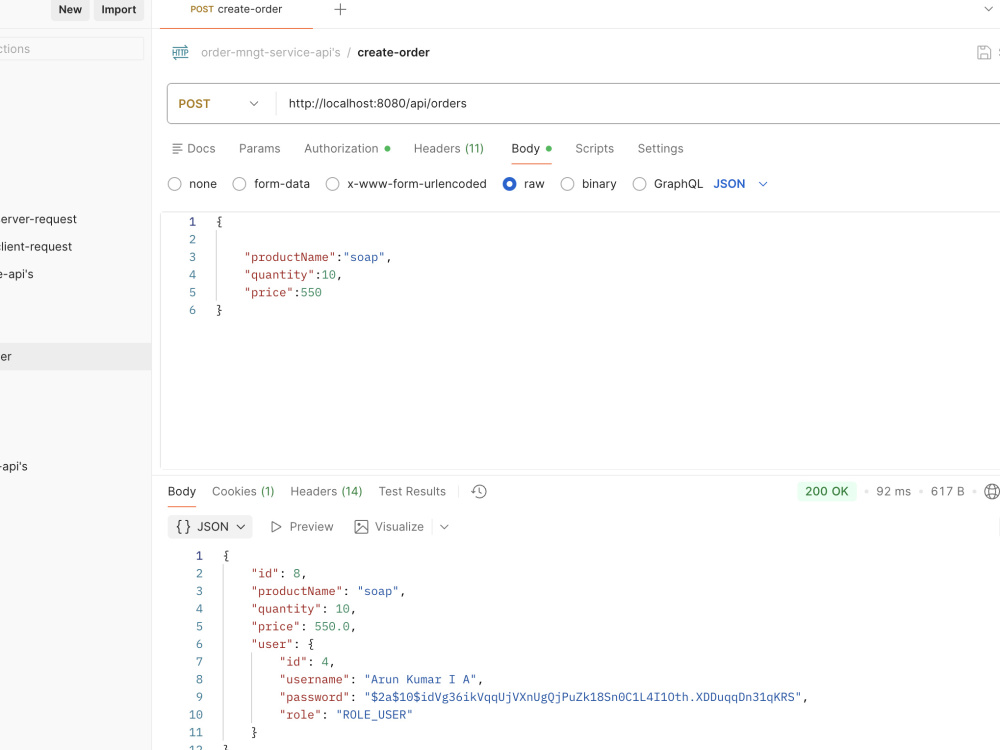Click the "role": "ROLE_USER" response line
The image size is (1000, 750).
(x=346, y=715)
